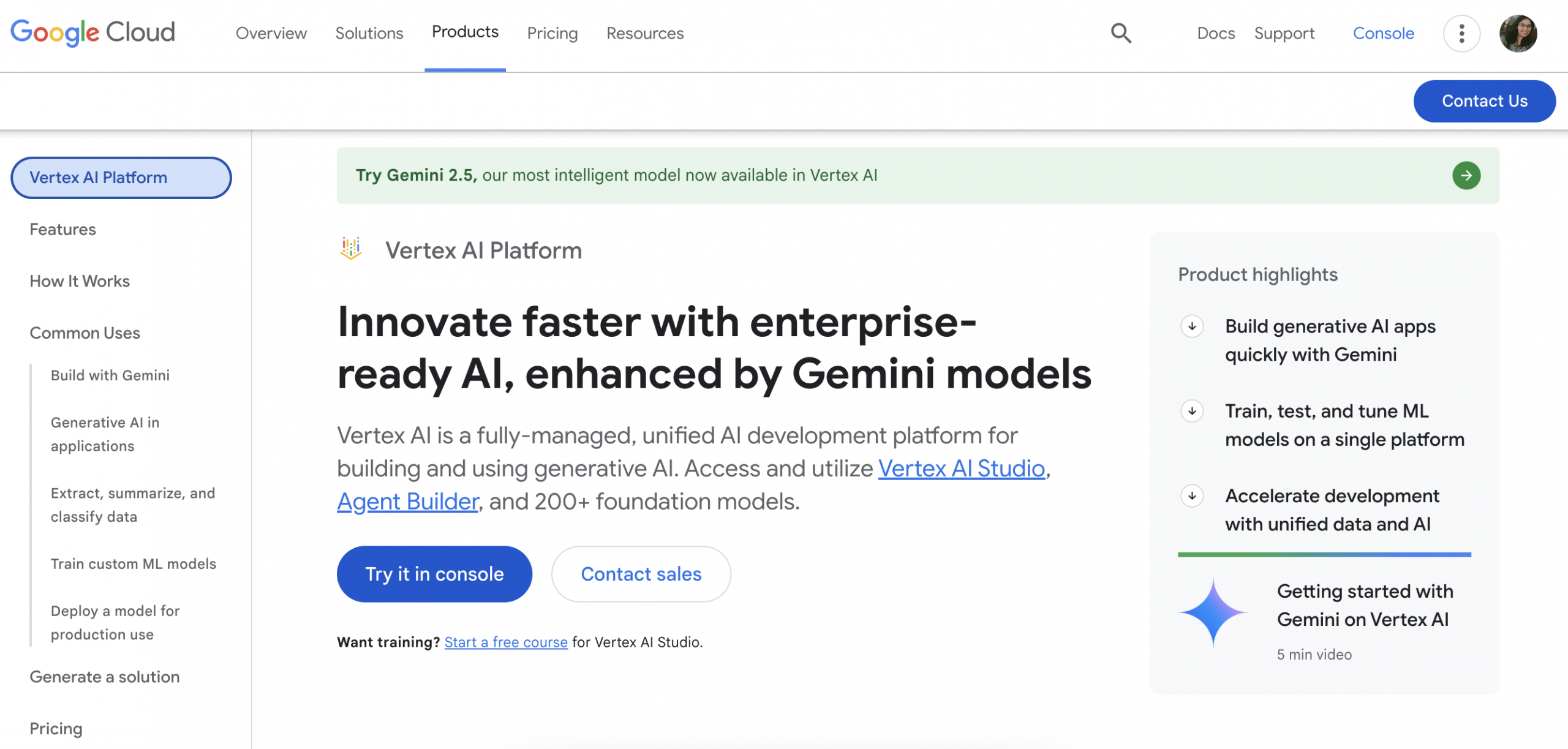This screenshot has width=1568, height=749.
Task: Click the arrow icon beside Build generative AI apps
Action: pyautogui.click(x=1191, y=326)
